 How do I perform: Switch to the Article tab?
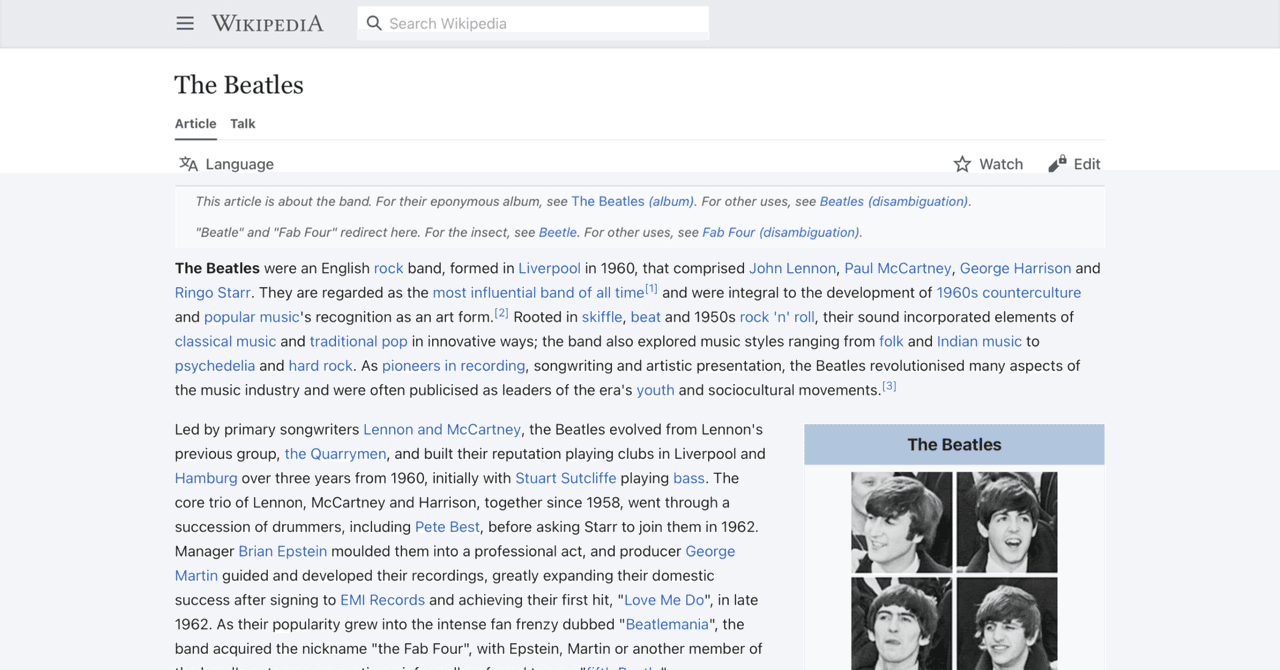coord(195,124)
